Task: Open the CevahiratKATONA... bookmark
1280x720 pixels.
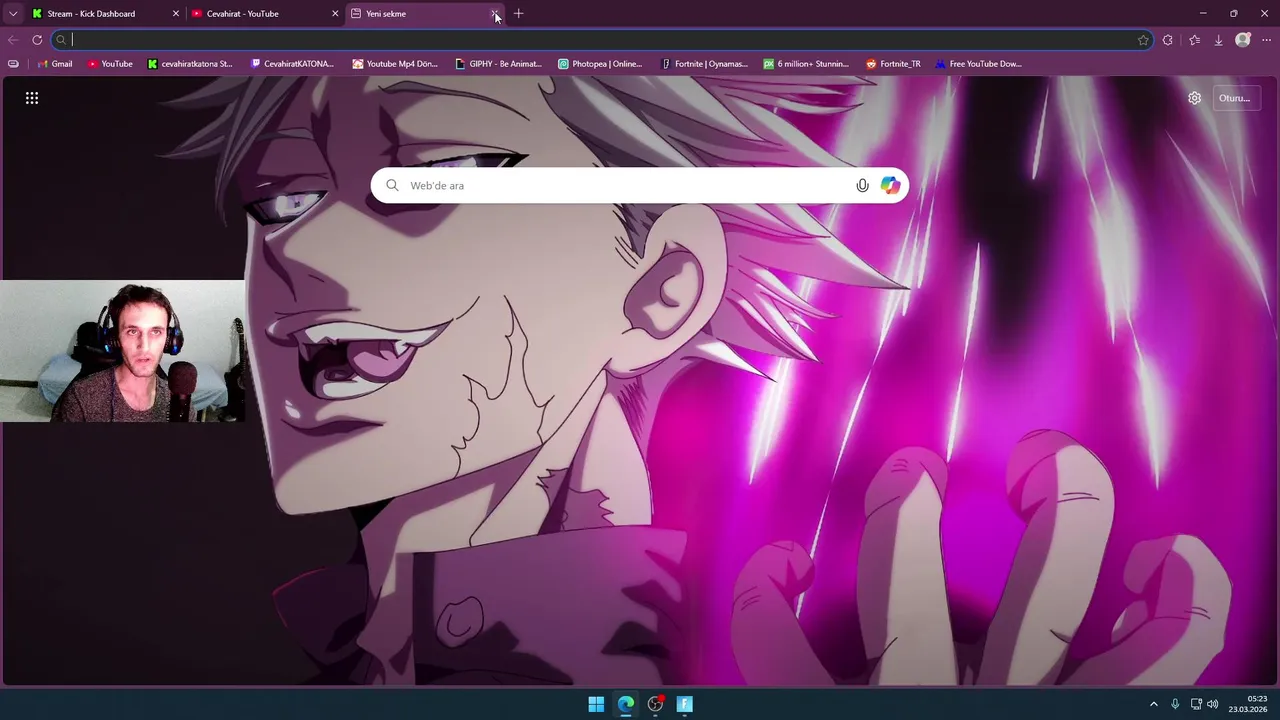Action: [x=292, y=64]
